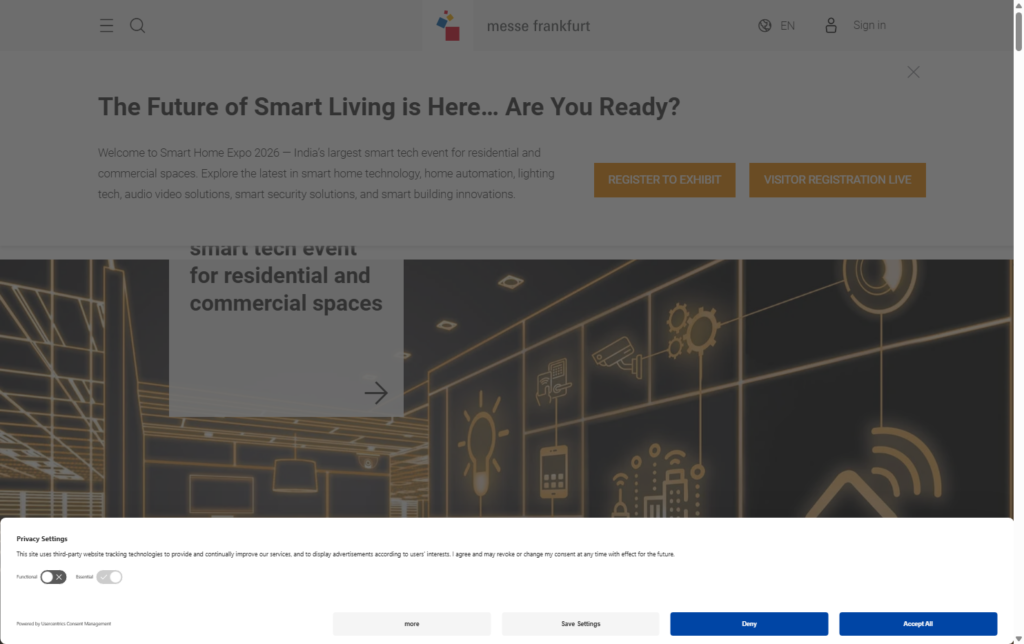Image resolution: width=1024 pixels, height=644 pixels.
Task: Save the privacy settings
Action: pyautogui.click(x=580, y=624)
